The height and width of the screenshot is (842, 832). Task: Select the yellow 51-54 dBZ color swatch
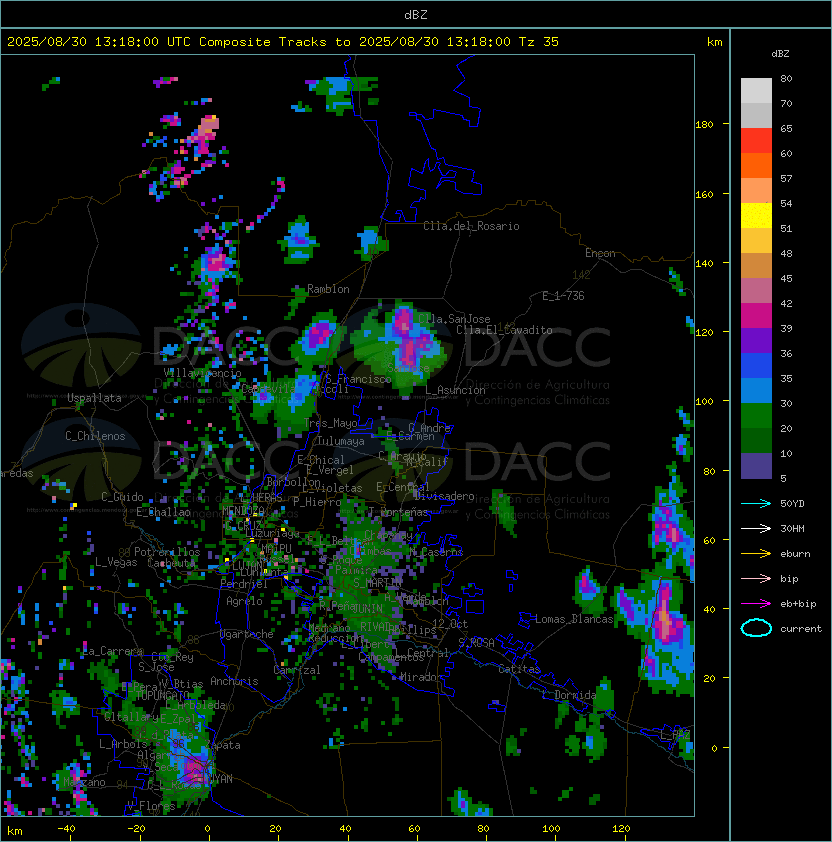coord(756,216)
